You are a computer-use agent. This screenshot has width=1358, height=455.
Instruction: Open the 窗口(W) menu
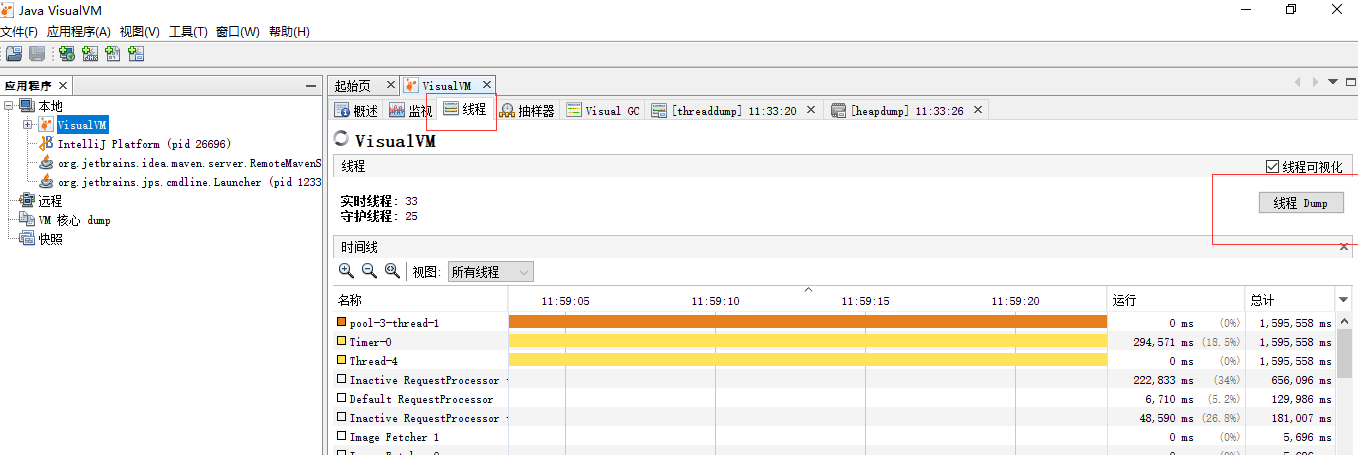tap(238, 32)
